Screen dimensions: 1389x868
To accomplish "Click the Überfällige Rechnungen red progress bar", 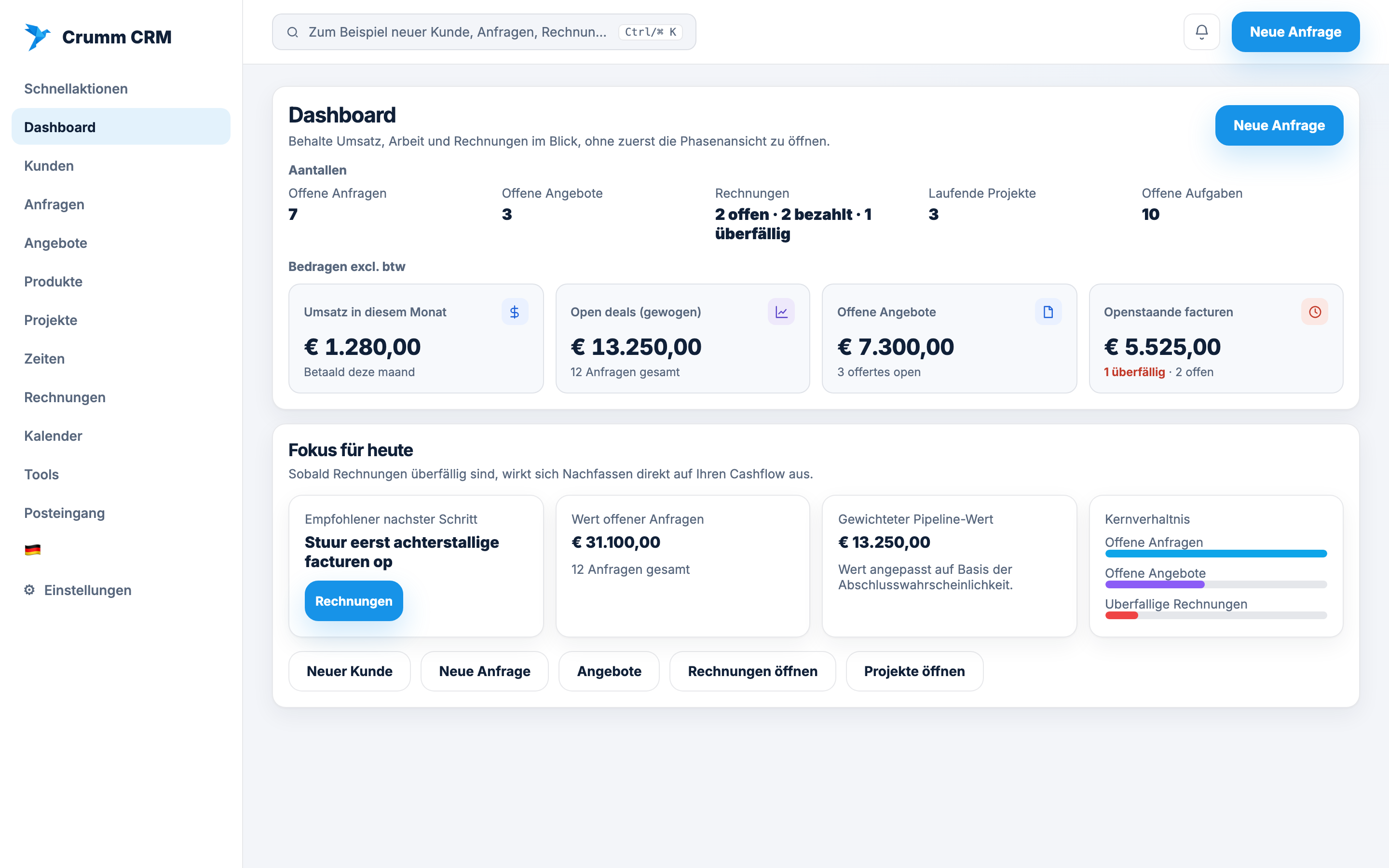I will (x=1216, y=615).
